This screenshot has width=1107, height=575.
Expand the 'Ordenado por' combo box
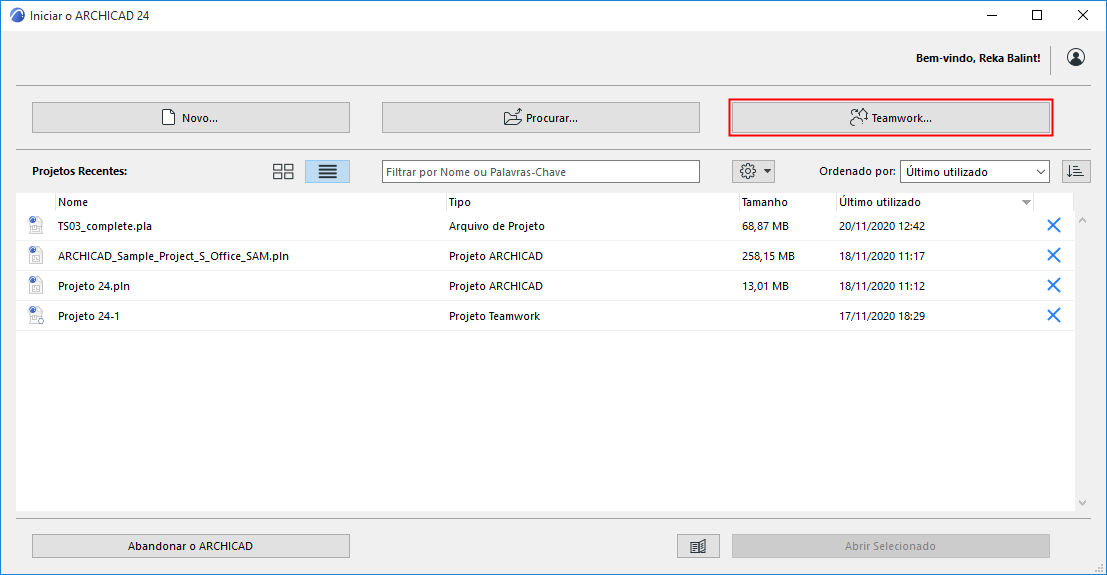(x=974, y=172)
